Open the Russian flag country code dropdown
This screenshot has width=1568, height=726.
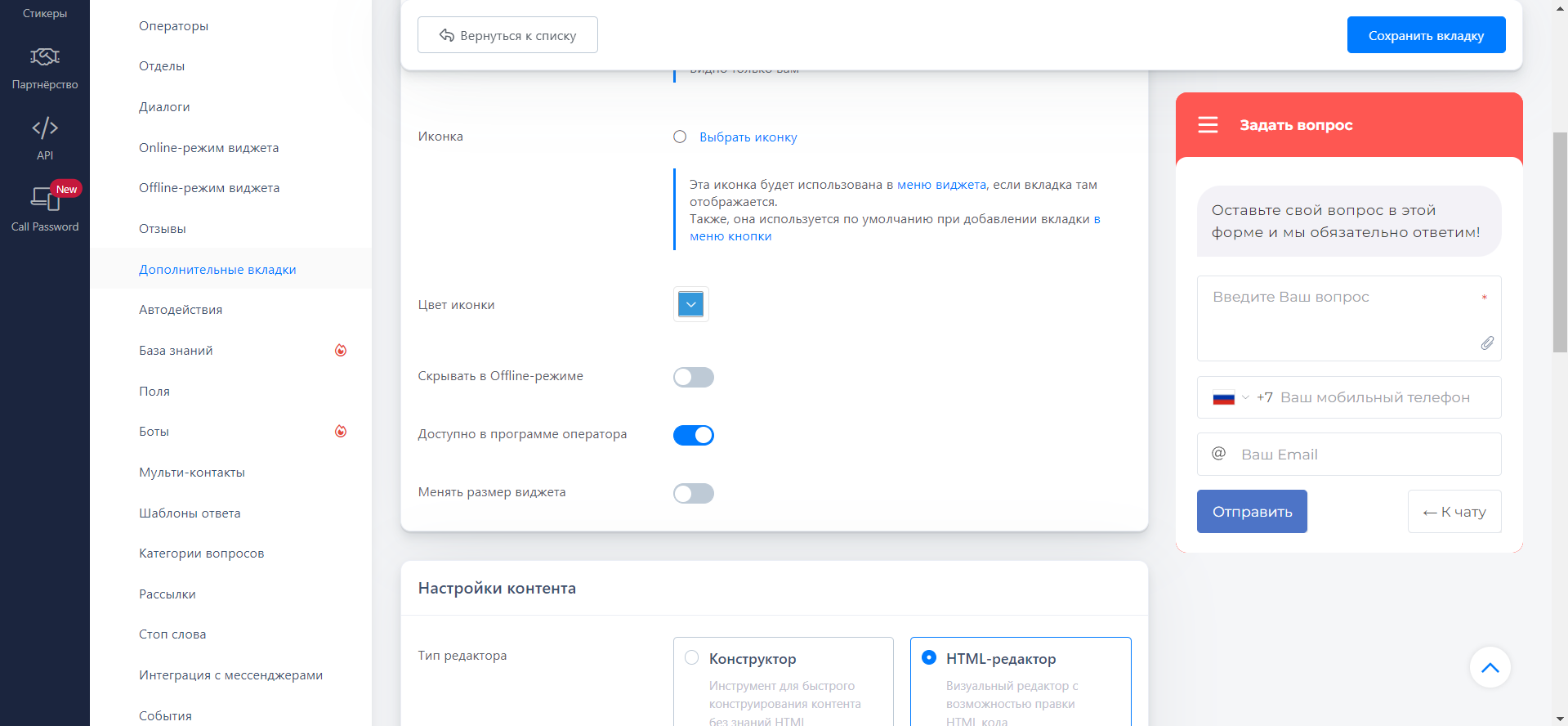(1230, 398)
